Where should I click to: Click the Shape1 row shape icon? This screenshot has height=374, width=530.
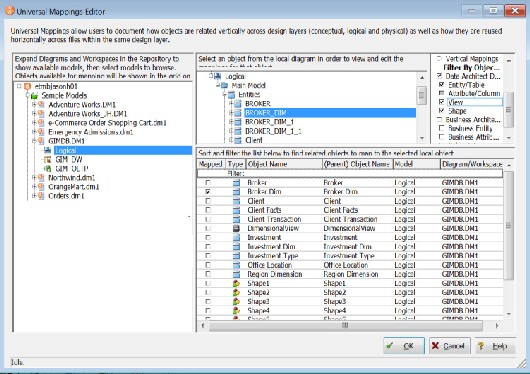pos(236,283)
